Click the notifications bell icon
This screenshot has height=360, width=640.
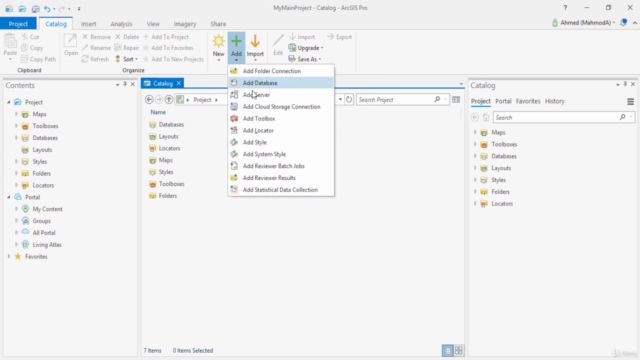click(623, 23)
